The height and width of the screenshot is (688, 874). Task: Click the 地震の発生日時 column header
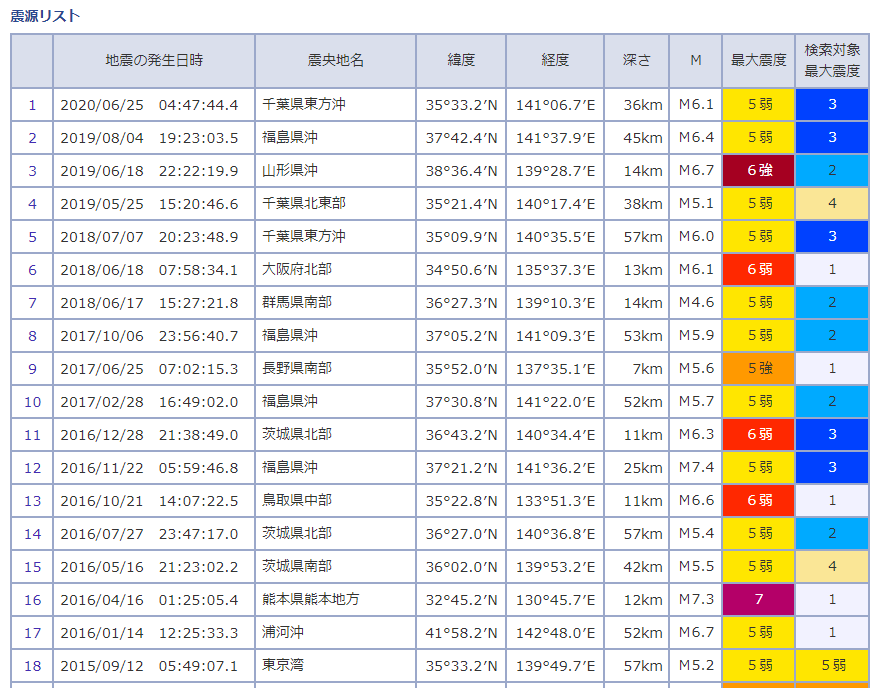point(156,62)
